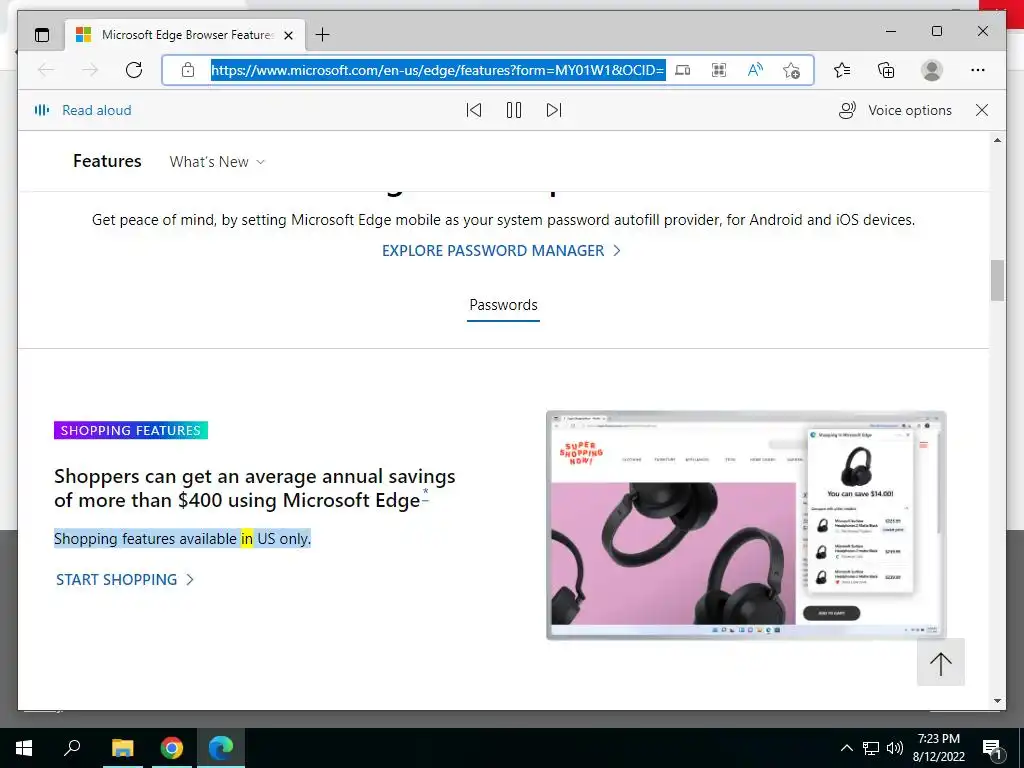1024x768 pixels.
Task: Click the back-to-top arrow button
Action: click(x=940, y=662)
